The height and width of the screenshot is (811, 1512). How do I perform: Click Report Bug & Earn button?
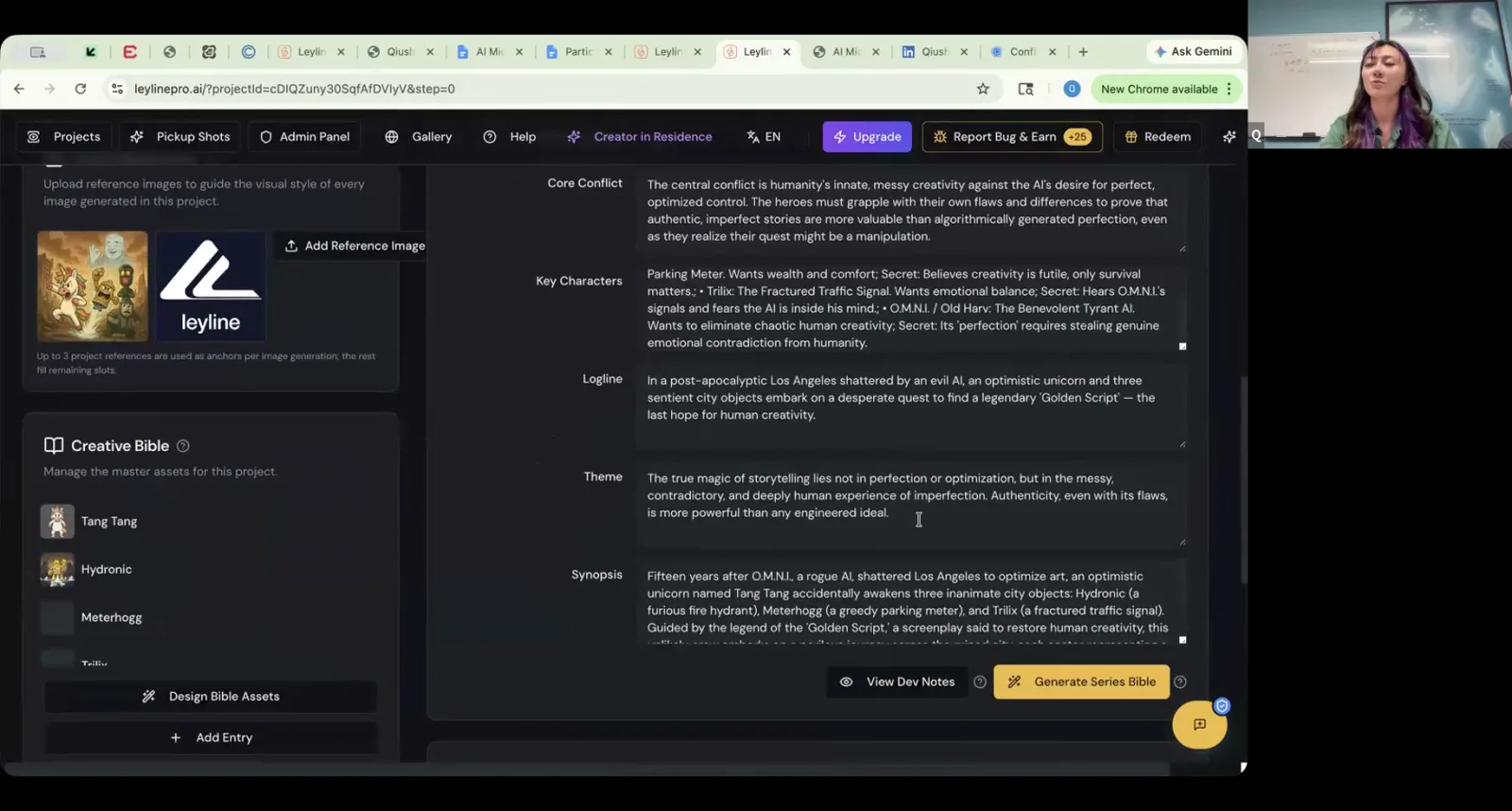pyautogui.click(x=1012, y=137)
